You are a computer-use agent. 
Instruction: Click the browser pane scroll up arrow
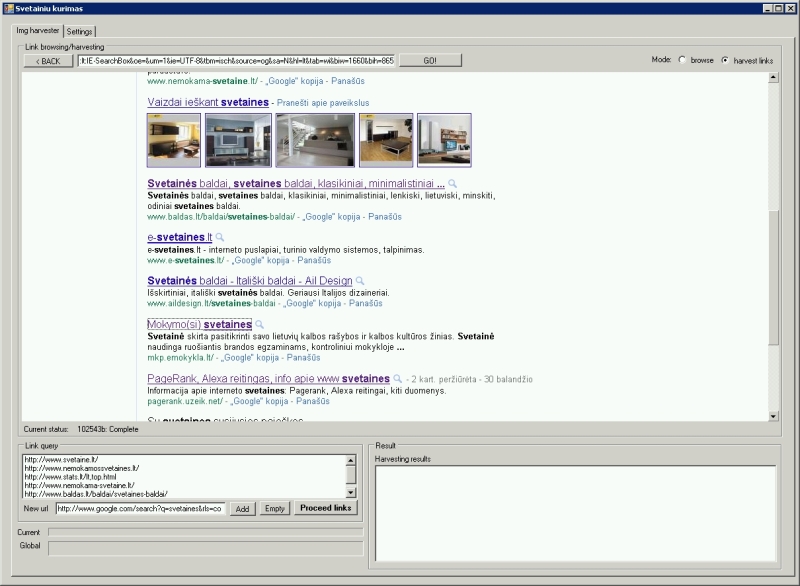coord(773,78)
